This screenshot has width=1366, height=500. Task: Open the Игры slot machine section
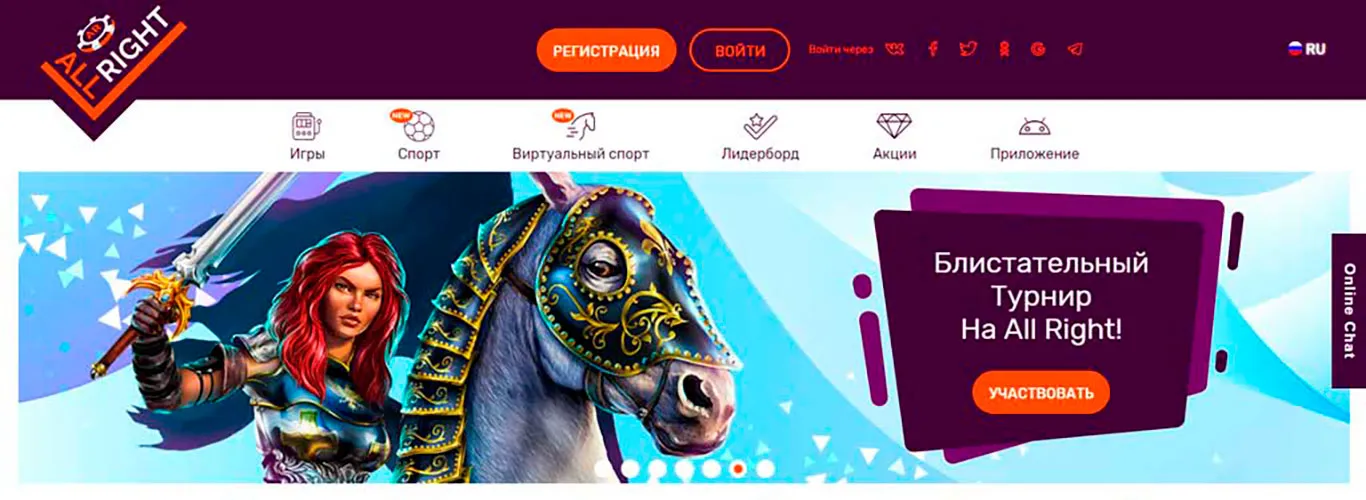click(x=307, y=137)
